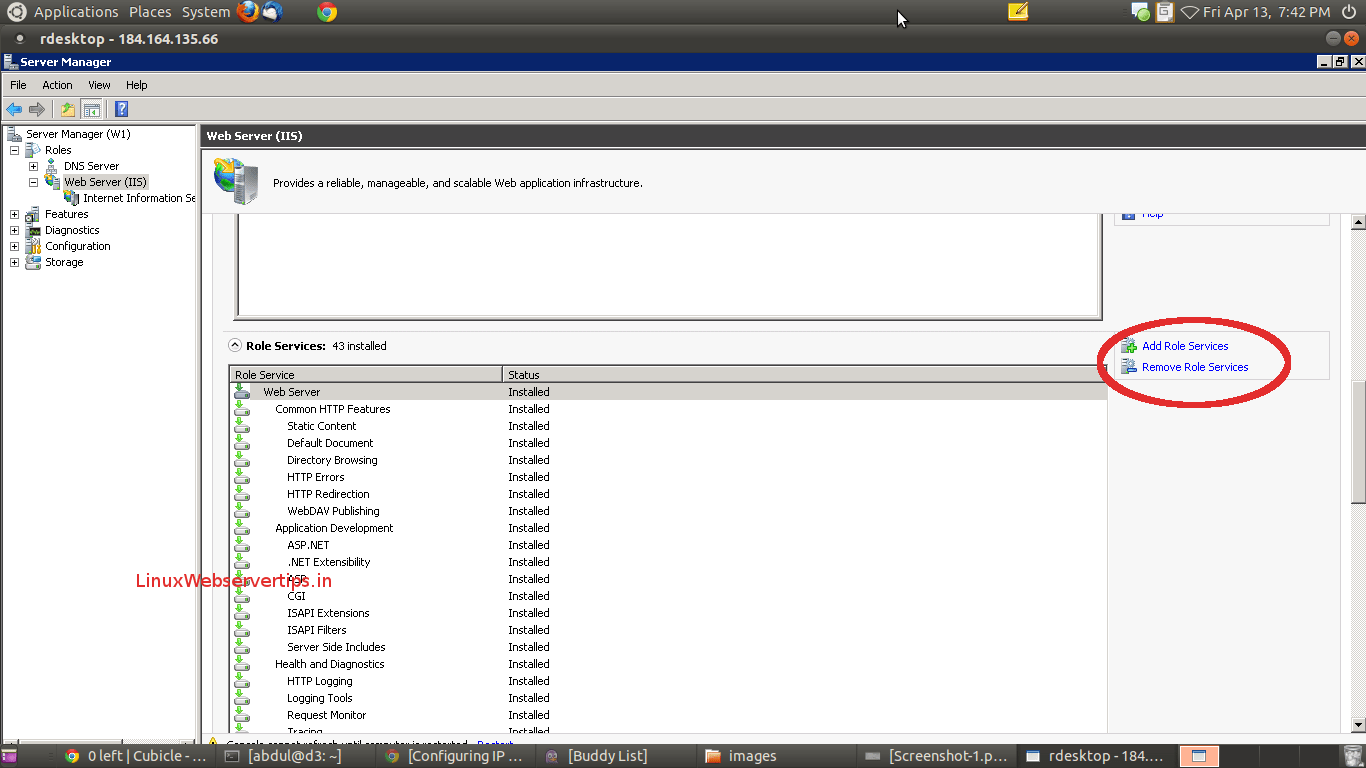
Task: Open the Applications menu in Ubuntu panel
Action: (x=76, y=12)
